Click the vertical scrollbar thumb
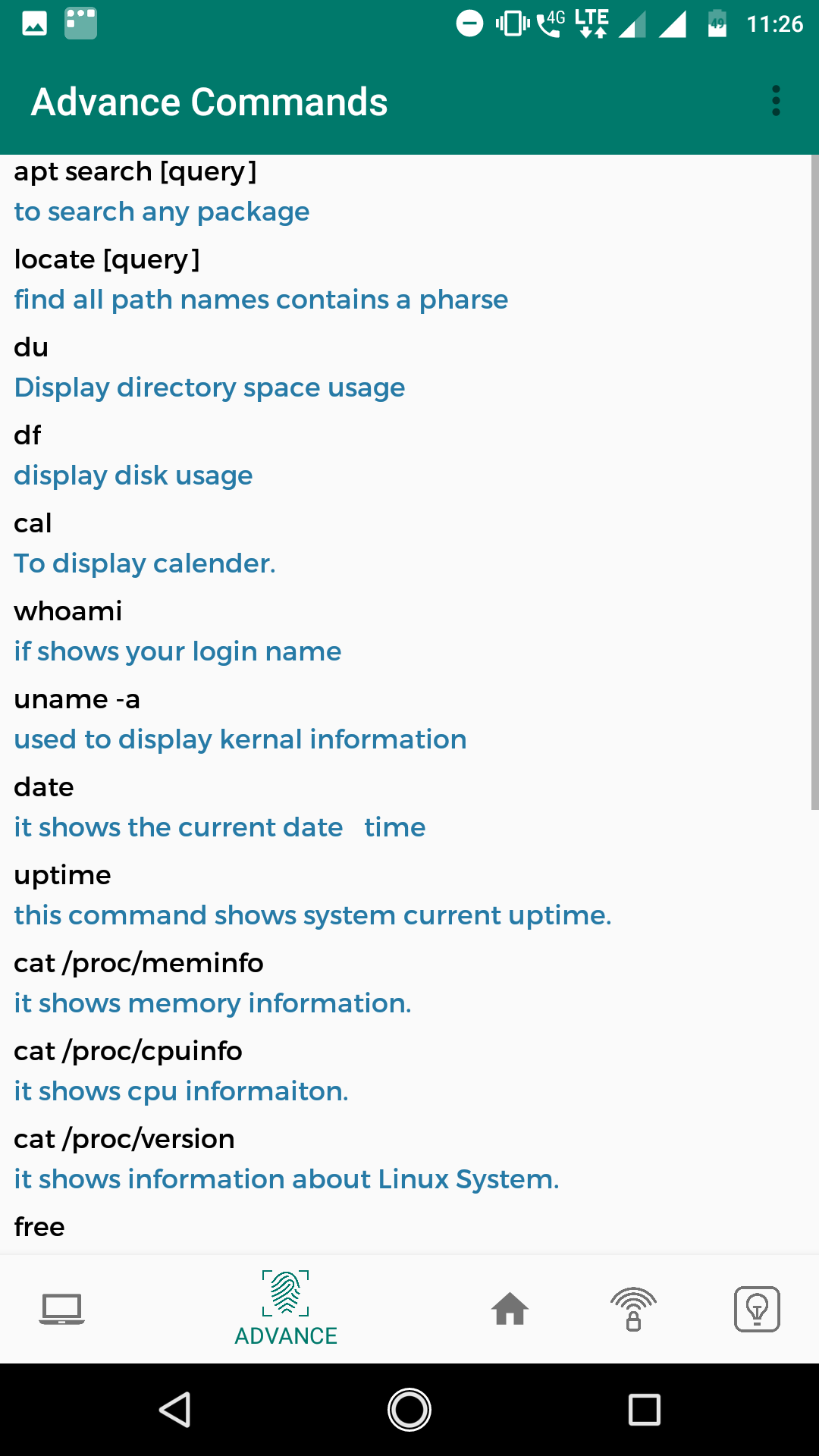819x1456 pixels. pos(814,482)
